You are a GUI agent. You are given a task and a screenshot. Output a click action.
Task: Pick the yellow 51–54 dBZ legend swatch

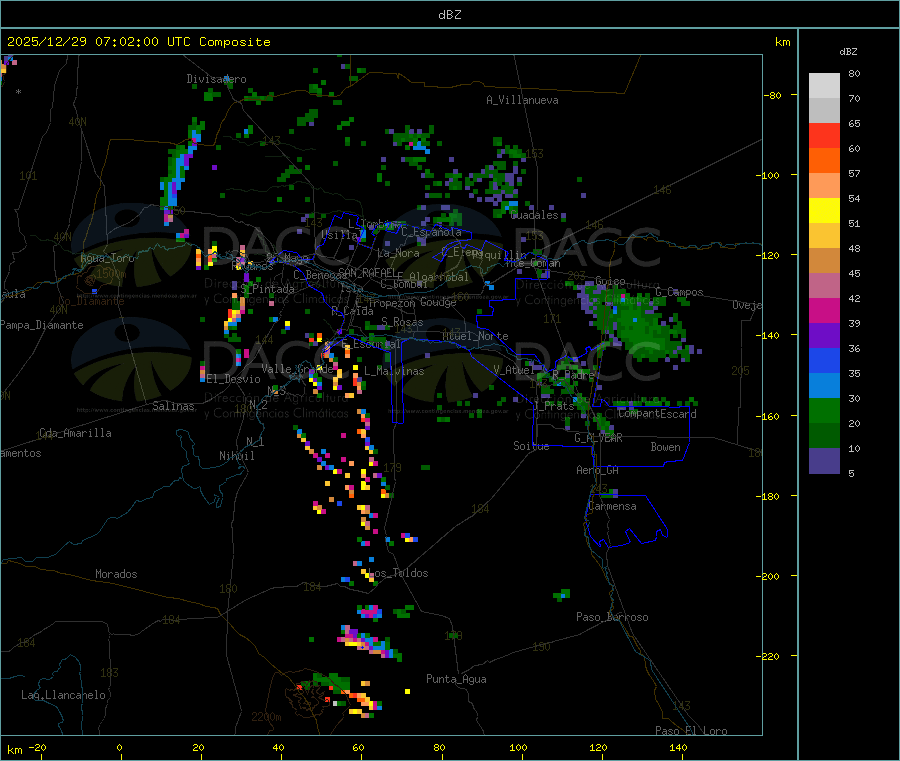point(824,211)
